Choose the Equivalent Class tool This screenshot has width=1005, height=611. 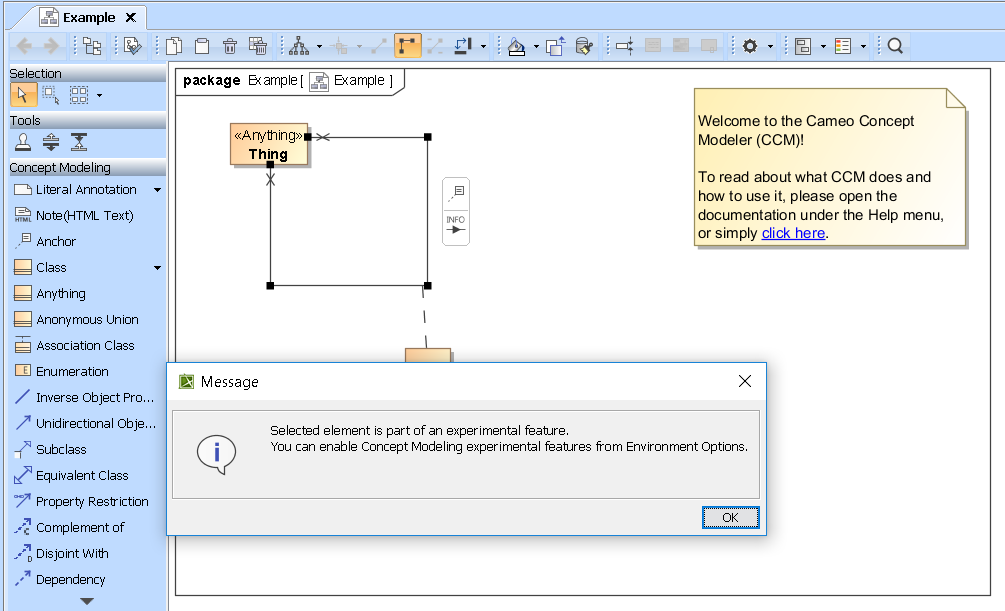tap(82, 476)
